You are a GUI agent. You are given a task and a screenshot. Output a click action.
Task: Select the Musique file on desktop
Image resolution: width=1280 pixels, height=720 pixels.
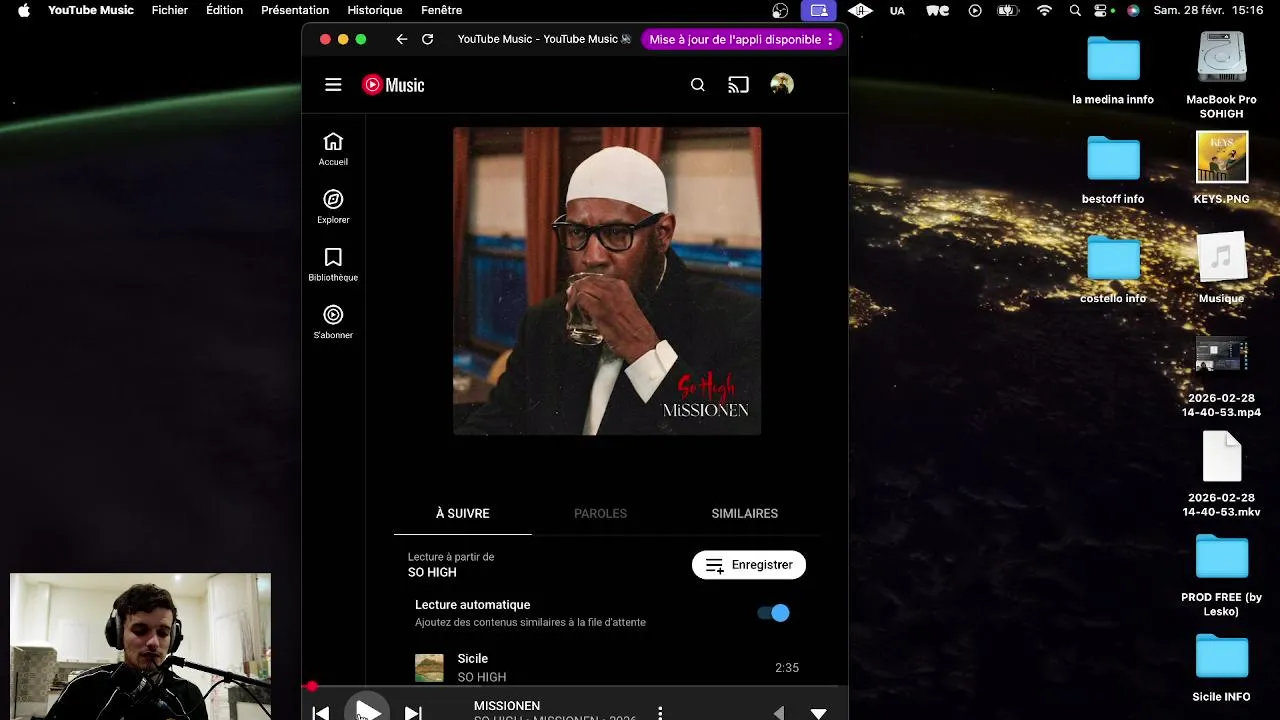1221,268
